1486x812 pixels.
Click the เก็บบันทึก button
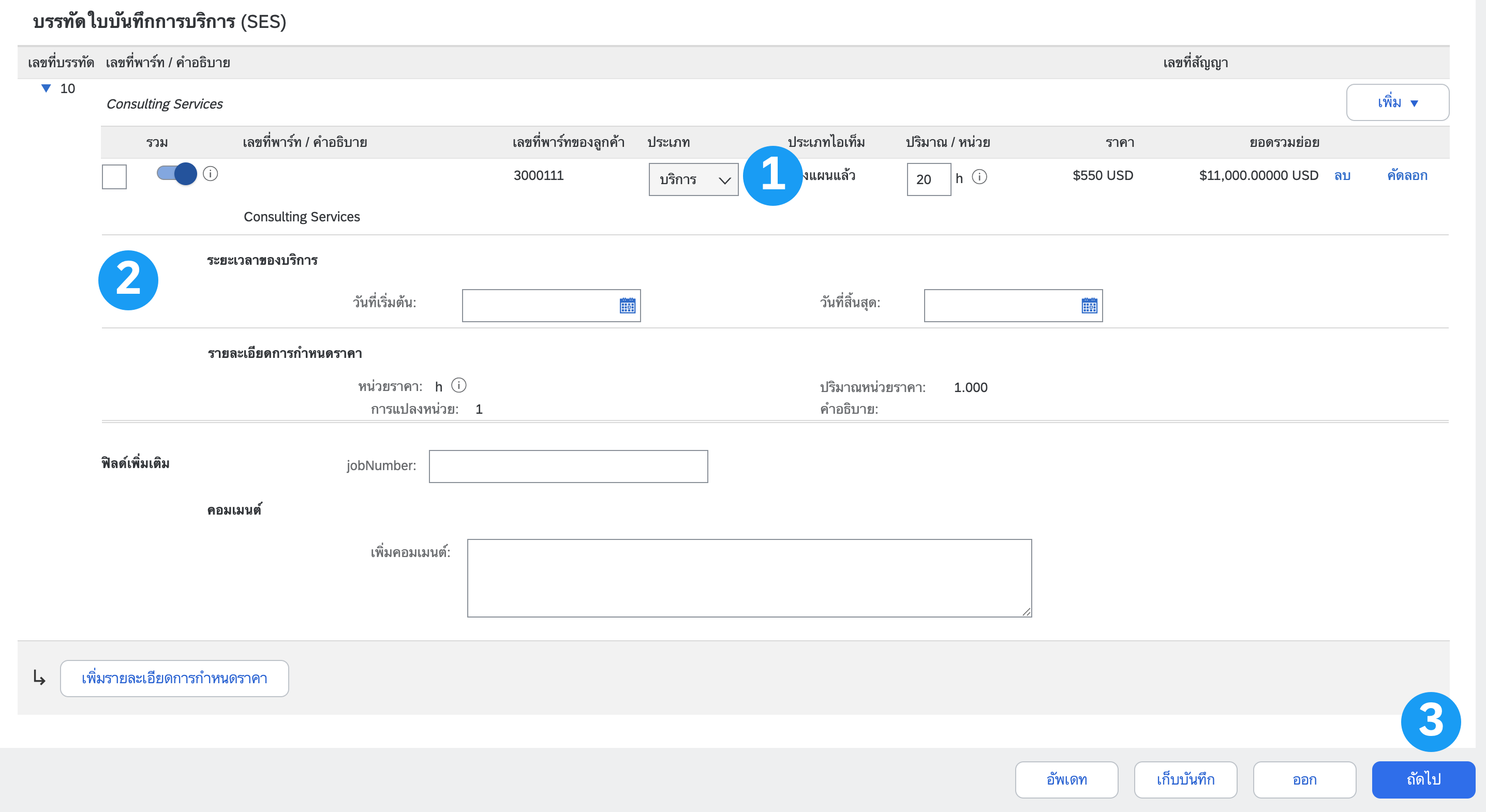[1185, 780]
